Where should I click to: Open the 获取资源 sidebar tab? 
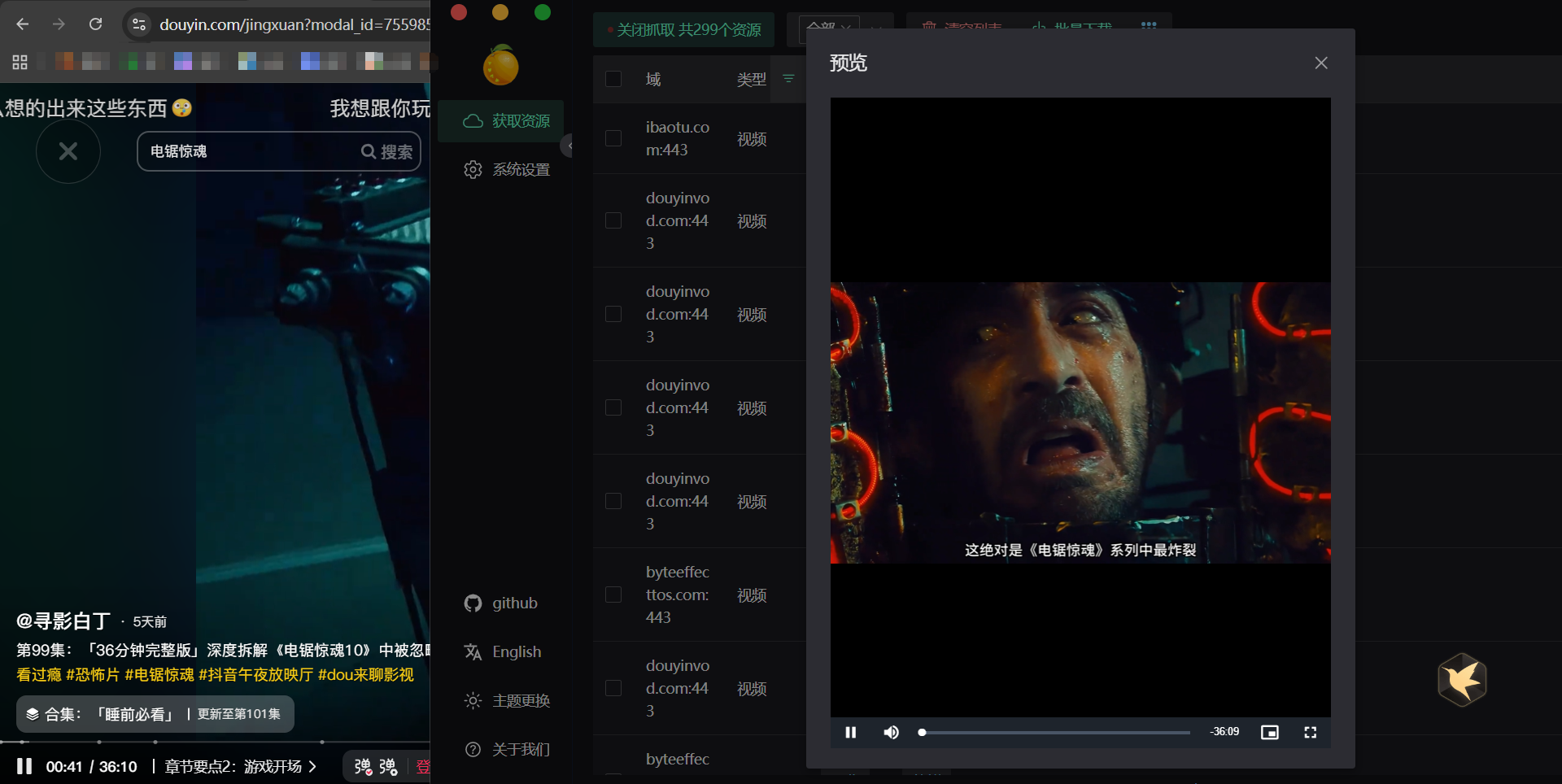tap(506, 120)
